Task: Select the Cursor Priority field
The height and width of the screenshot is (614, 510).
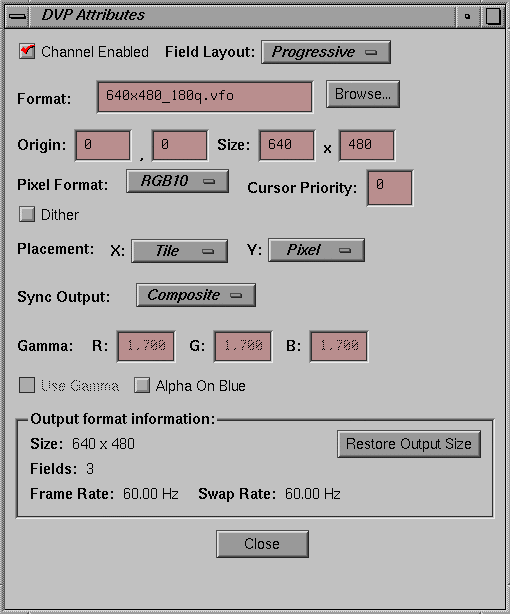Action: pyautogui.click(x=390, y=188)
